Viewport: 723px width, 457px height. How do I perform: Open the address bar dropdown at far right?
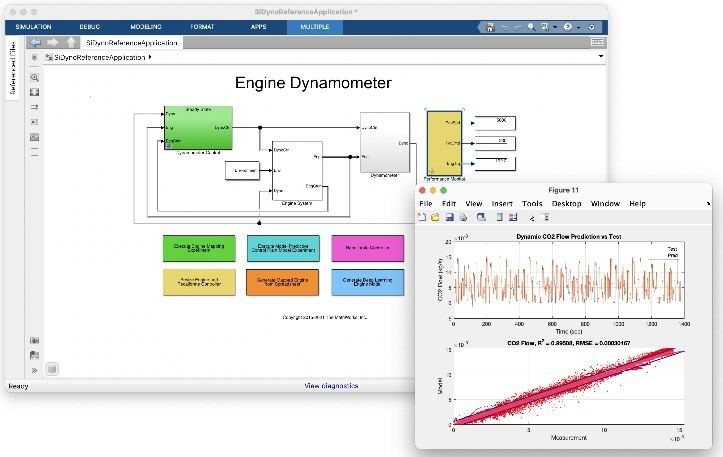tap(601, 57)
